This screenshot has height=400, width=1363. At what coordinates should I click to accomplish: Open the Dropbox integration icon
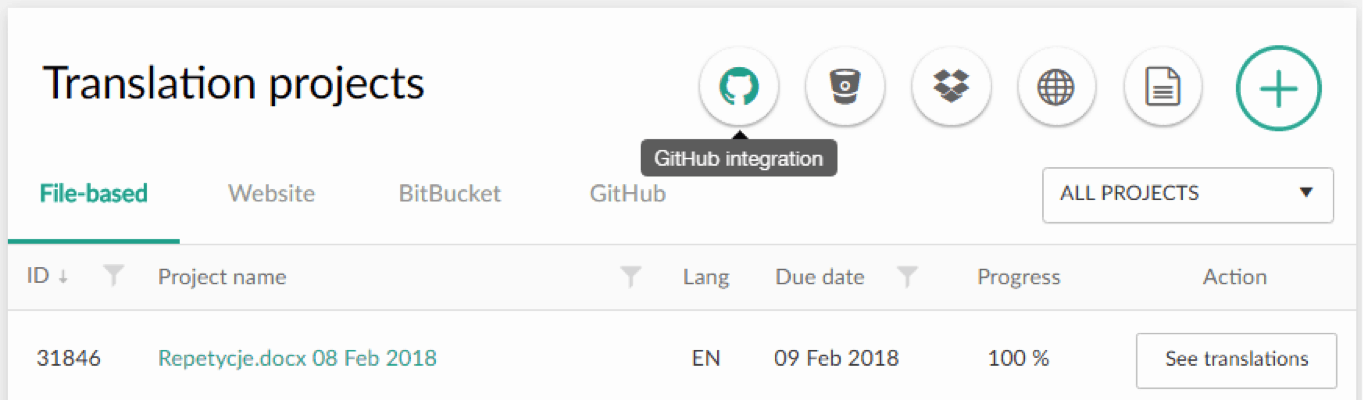point(951,87)
